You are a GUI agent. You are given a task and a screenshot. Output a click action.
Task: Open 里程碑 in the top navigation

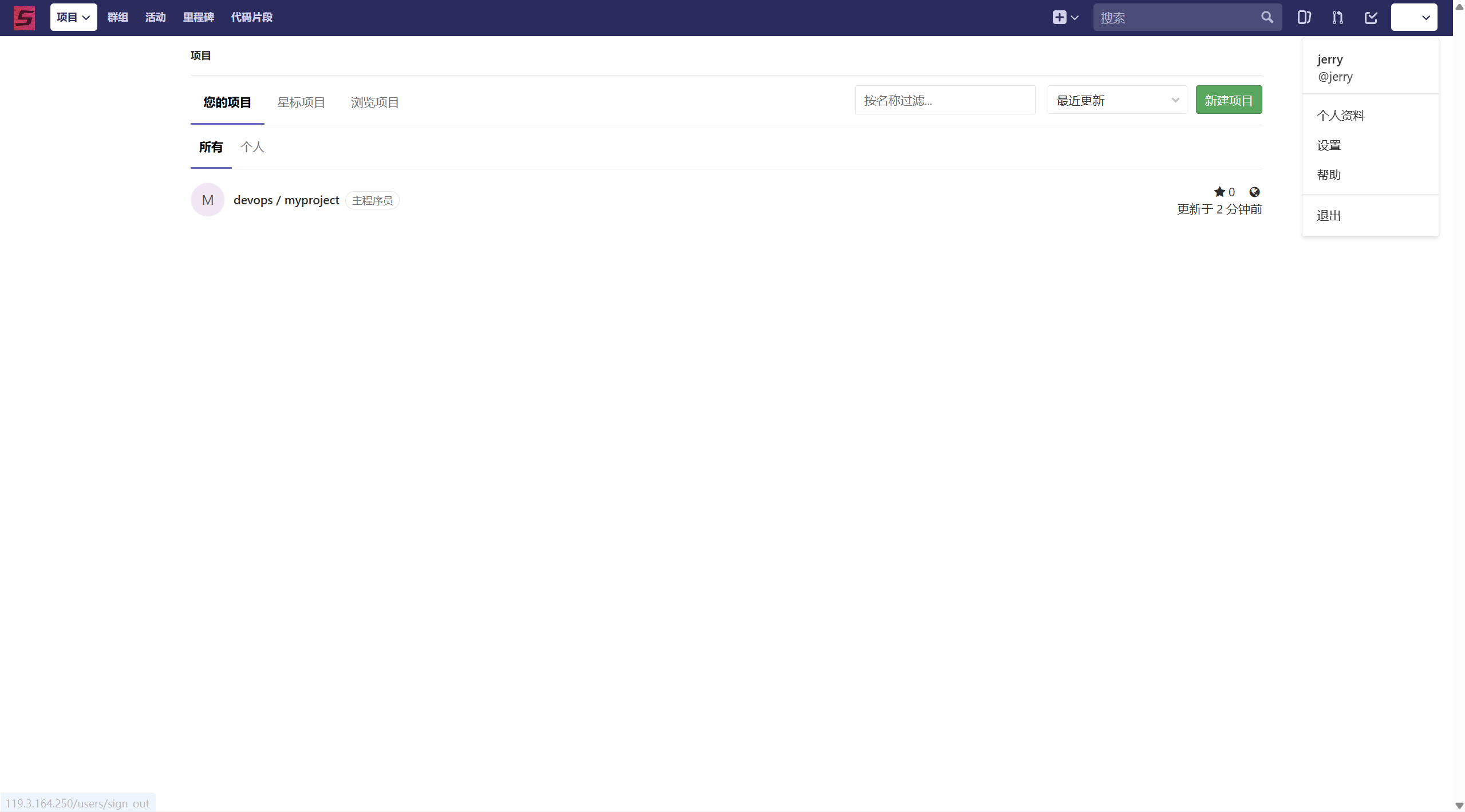[x=198, y=17]
